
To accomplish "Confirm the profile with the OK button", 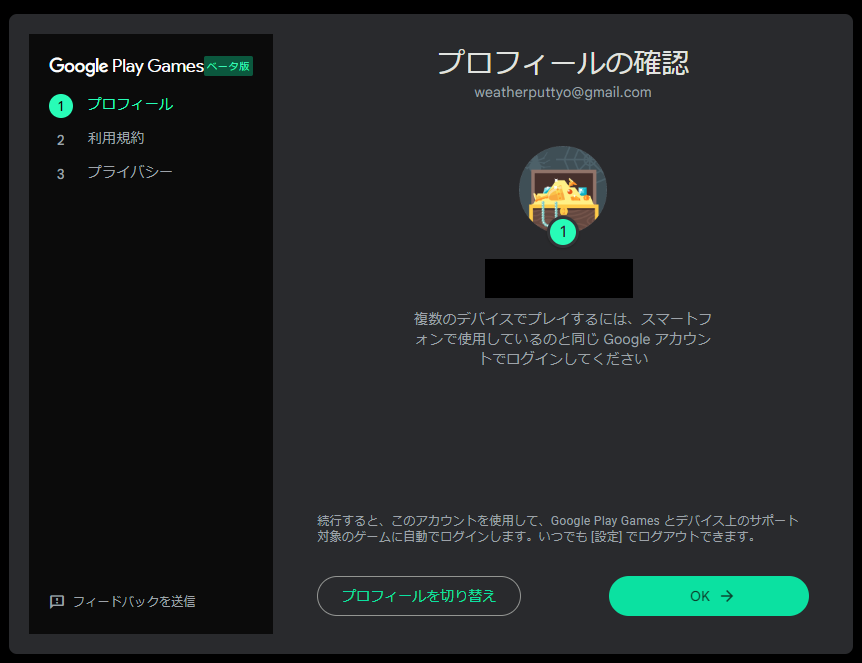I will tap(708, 596).
